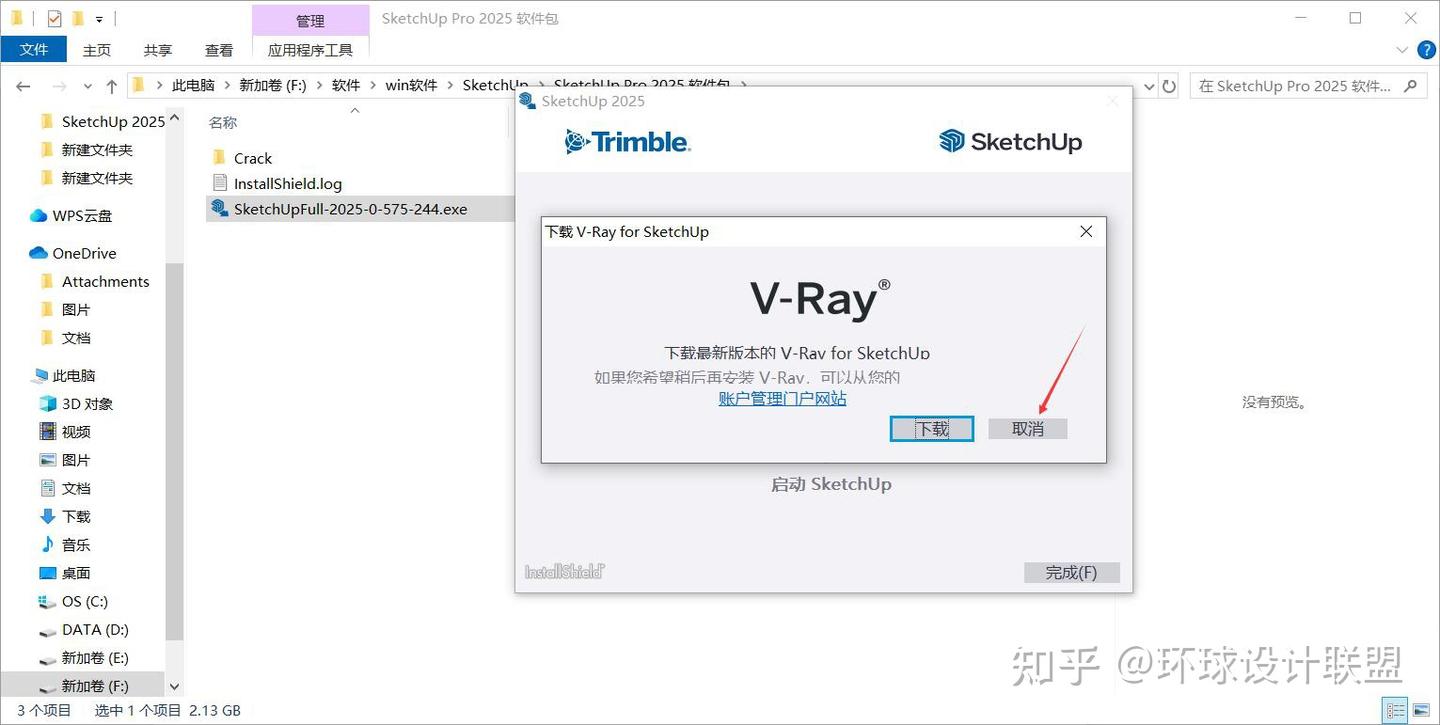The image size is (1440, 725).
Task: Select the InstallShield.log file
Action: tap(277, 183)
